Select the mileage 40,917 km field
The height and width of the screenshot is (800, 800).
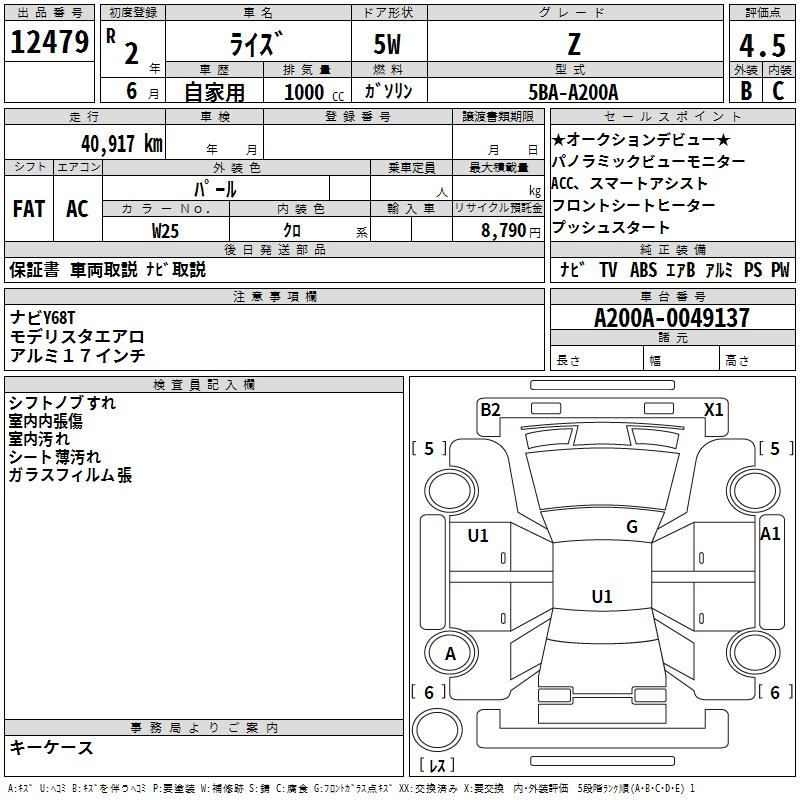[85, 143]
